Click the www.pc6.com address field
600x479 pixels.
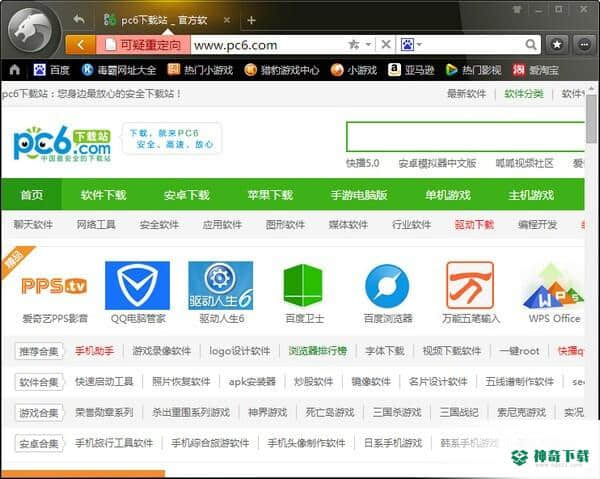(x=268, y=45)
